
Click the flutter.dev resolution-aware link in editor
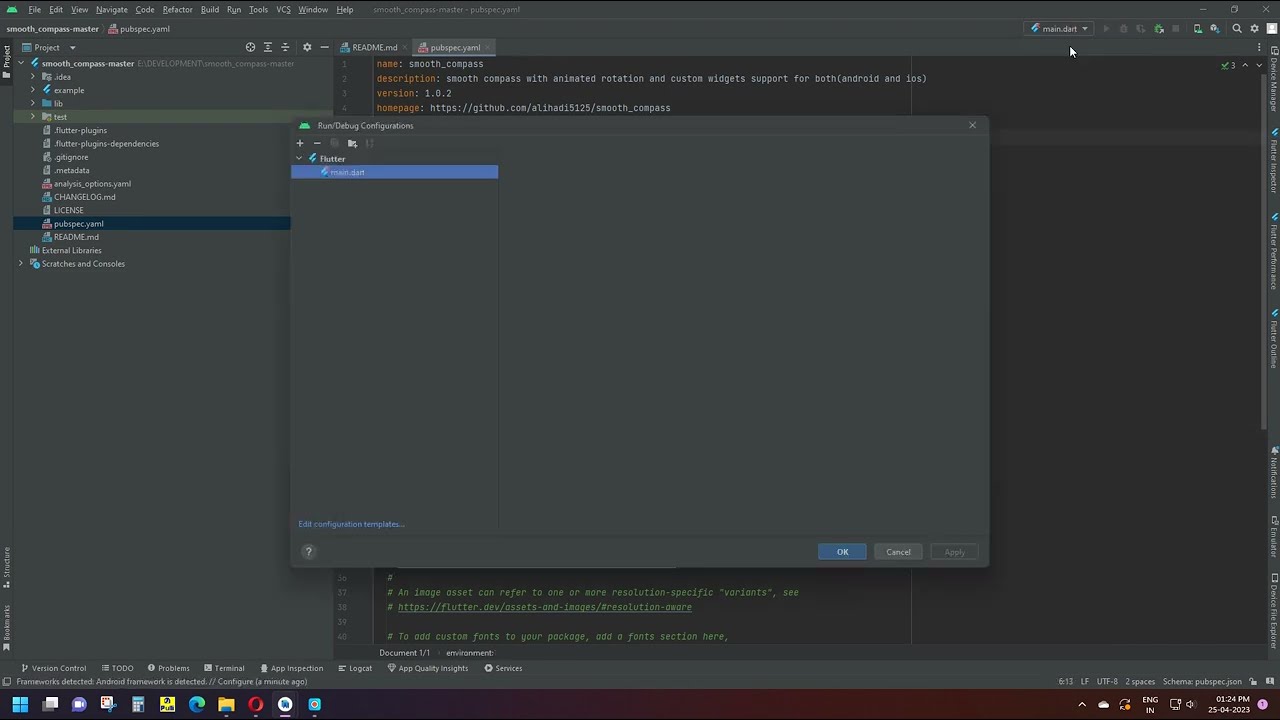545,608
